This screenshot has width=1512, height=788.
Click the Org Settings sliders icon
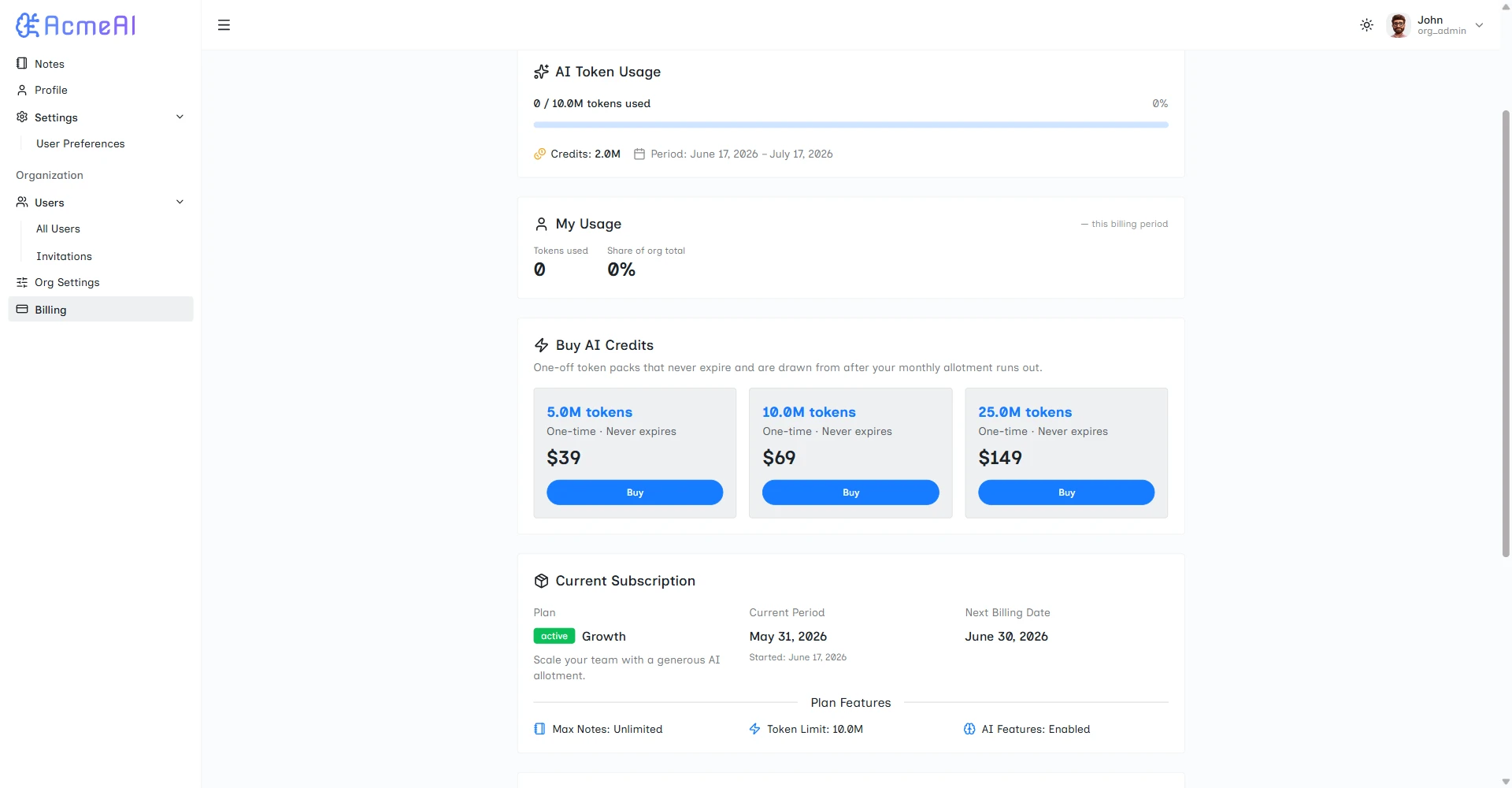click(x=22, y=282)
